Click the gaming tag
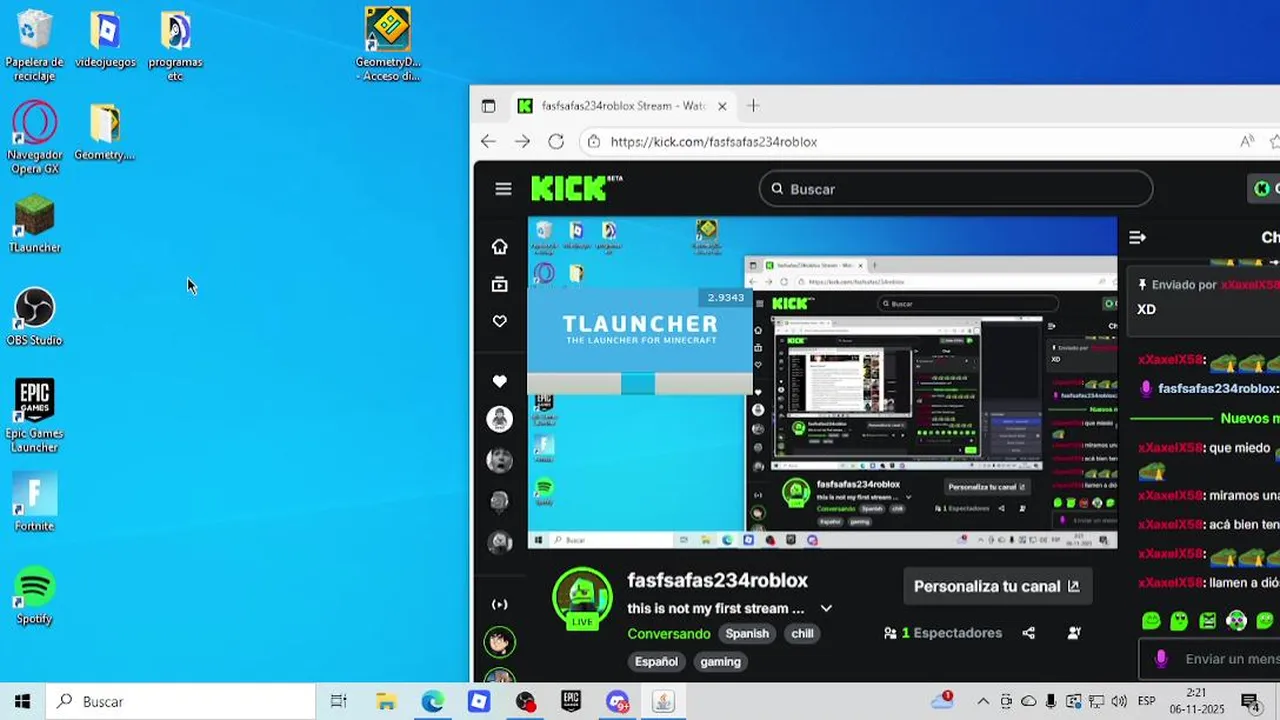This screenshot has height=720, width=1280. [x=720, y=661]
